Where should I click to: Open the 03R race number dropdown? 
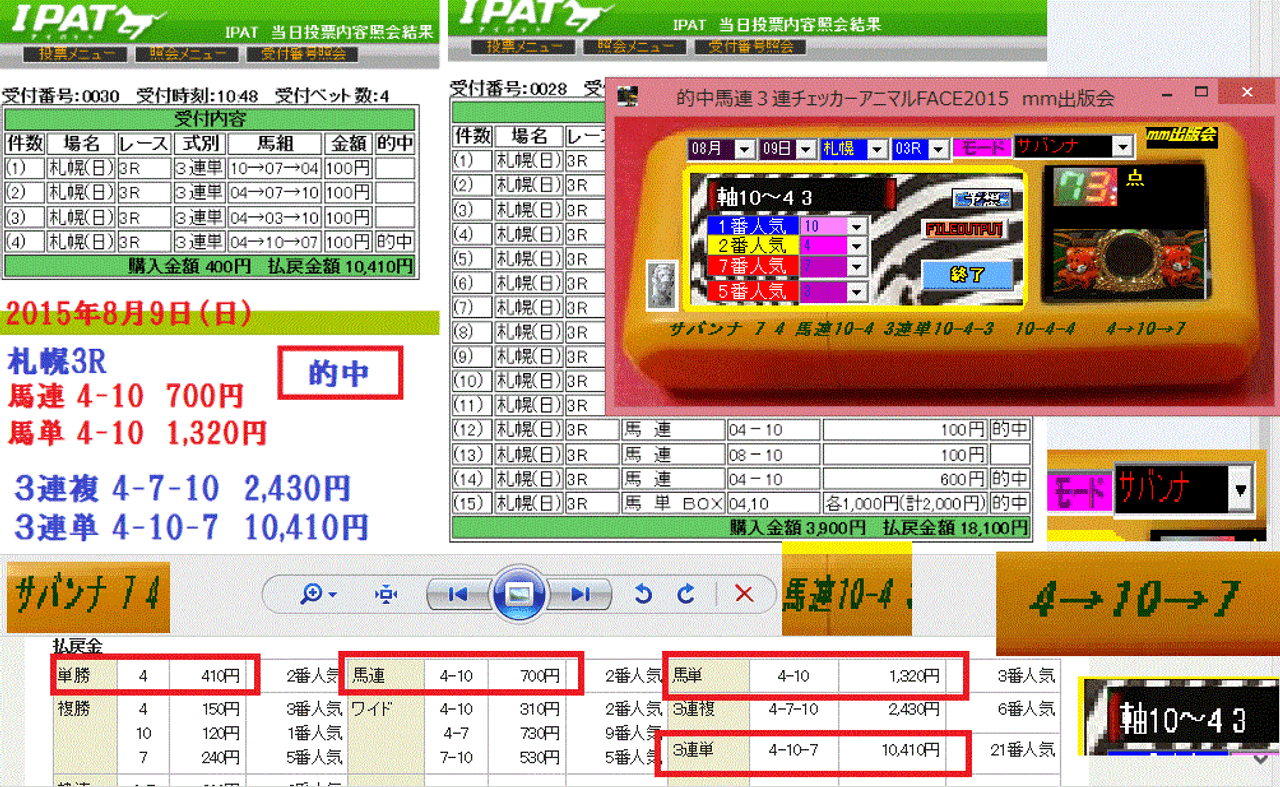click(938, 149)
